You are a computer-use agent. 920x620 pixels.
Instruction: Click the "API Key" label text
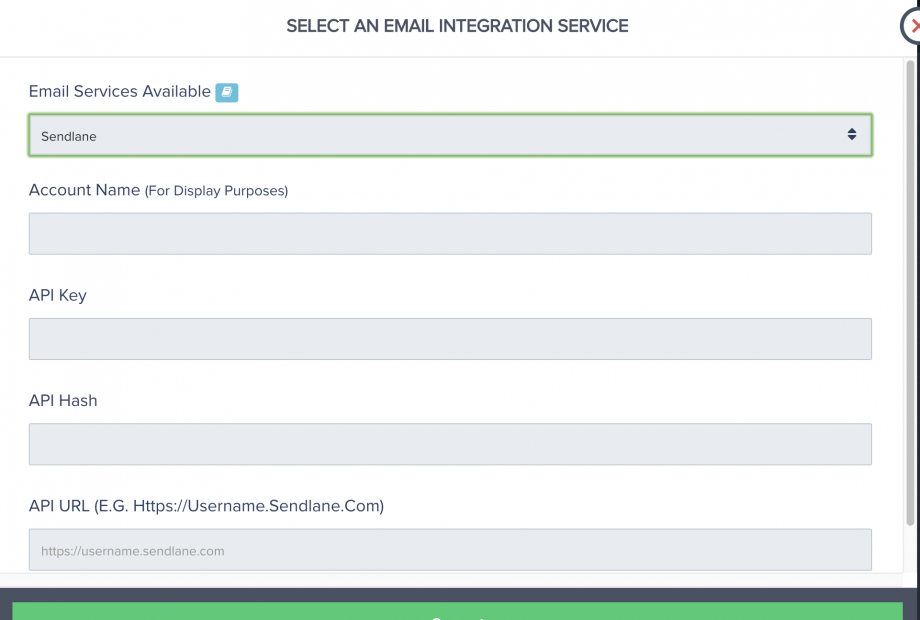point(58,296)
